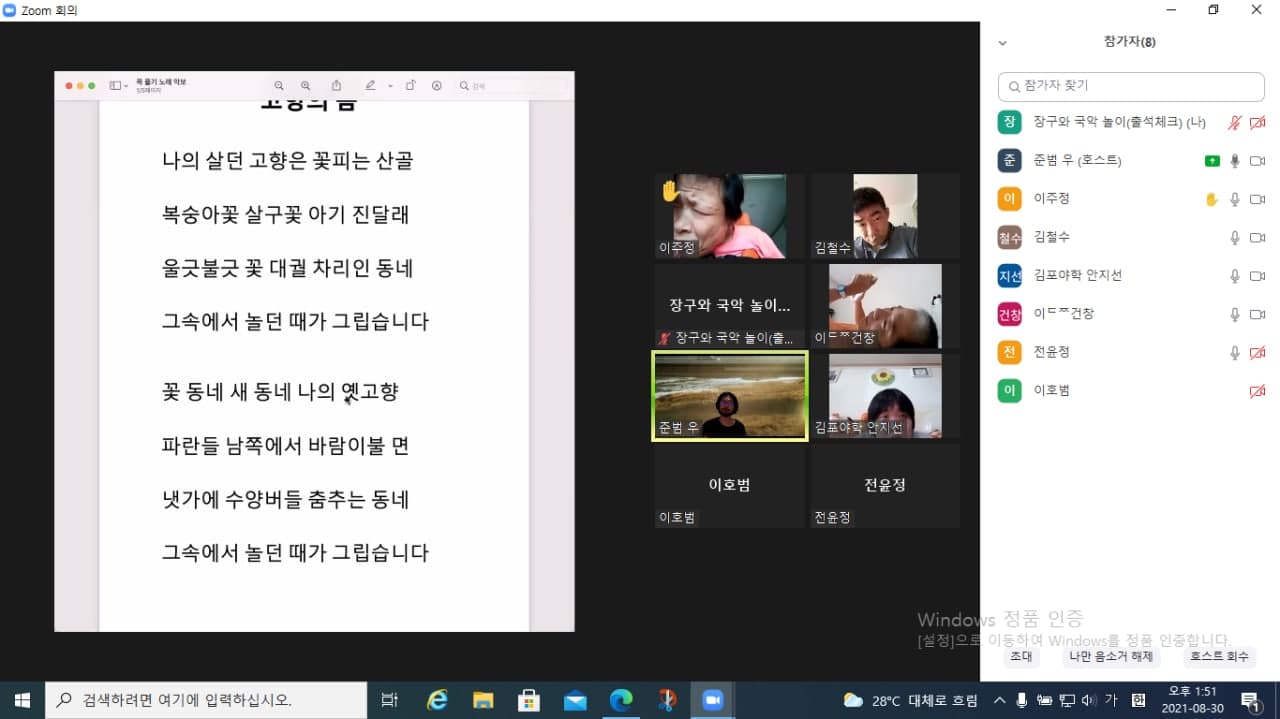
Task: Open File Explorer from taskbar
Action: click(483, 700)
